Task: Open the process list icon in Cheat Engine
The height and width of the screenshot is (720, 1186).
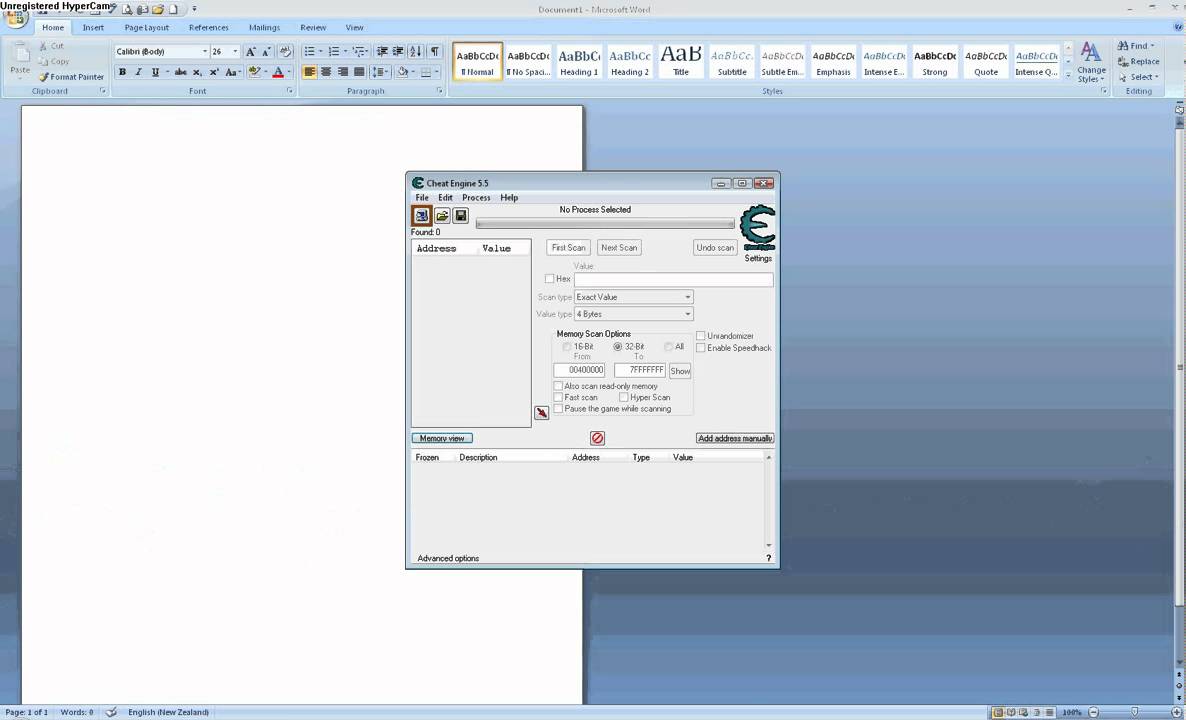Action: pos(421,216)
